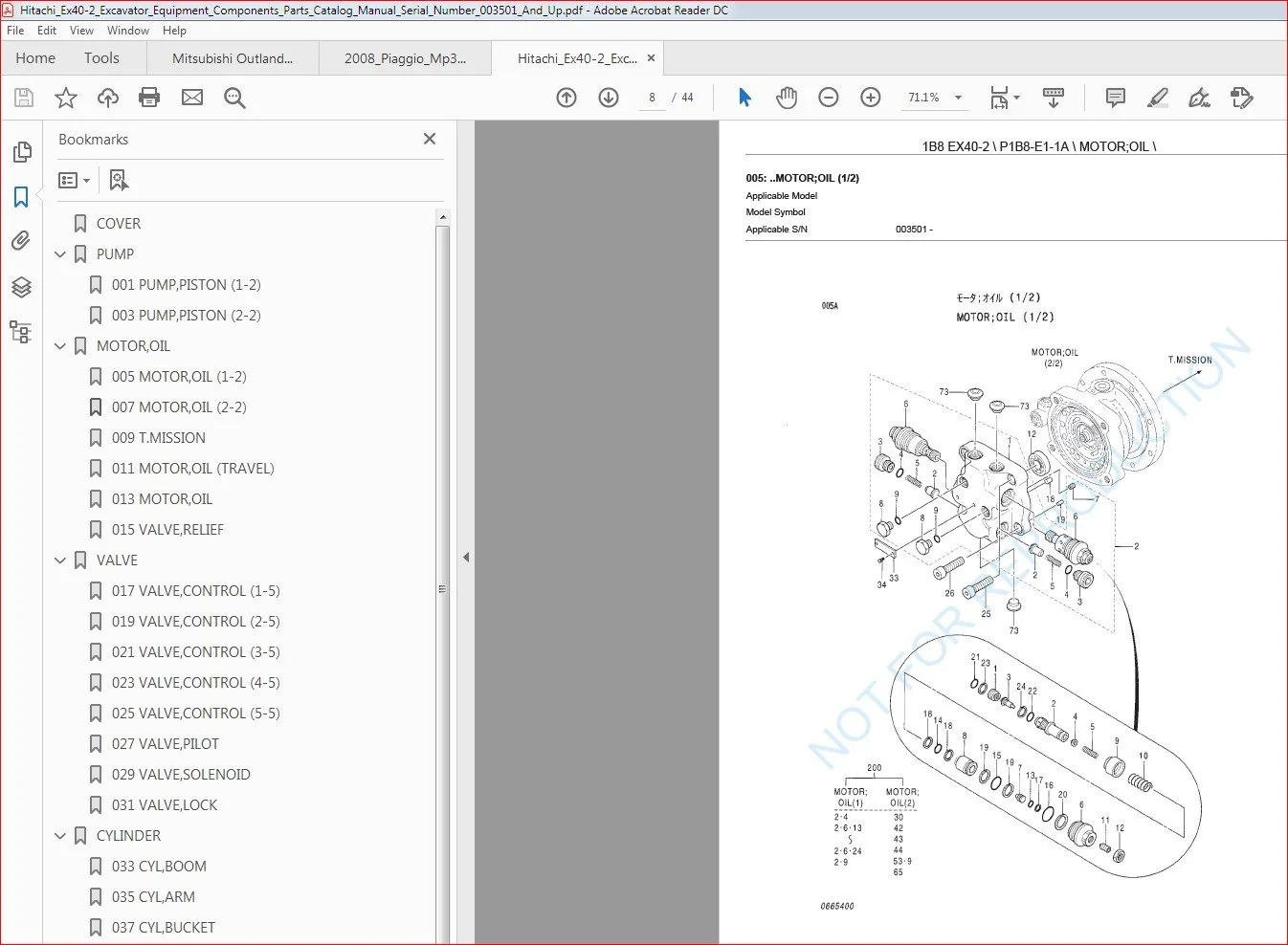Switch to the Tools tab

[x=101, y=58]
